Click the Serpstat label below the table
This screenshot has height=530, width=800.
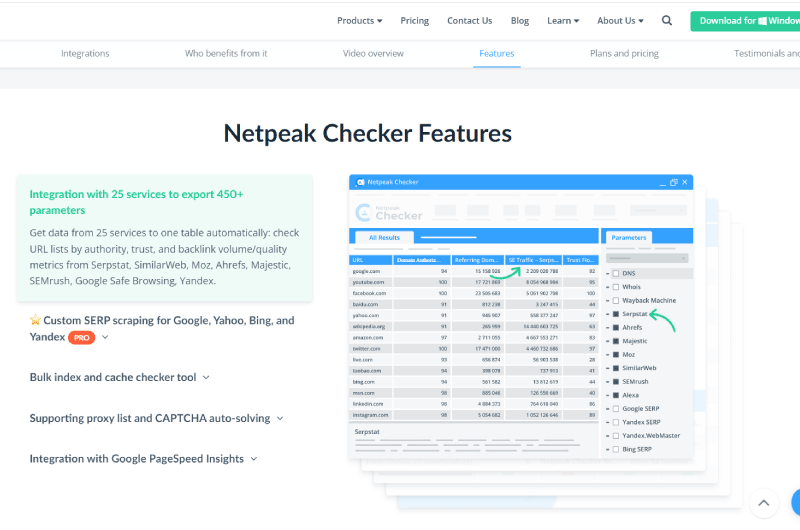[x=367, y=432]
